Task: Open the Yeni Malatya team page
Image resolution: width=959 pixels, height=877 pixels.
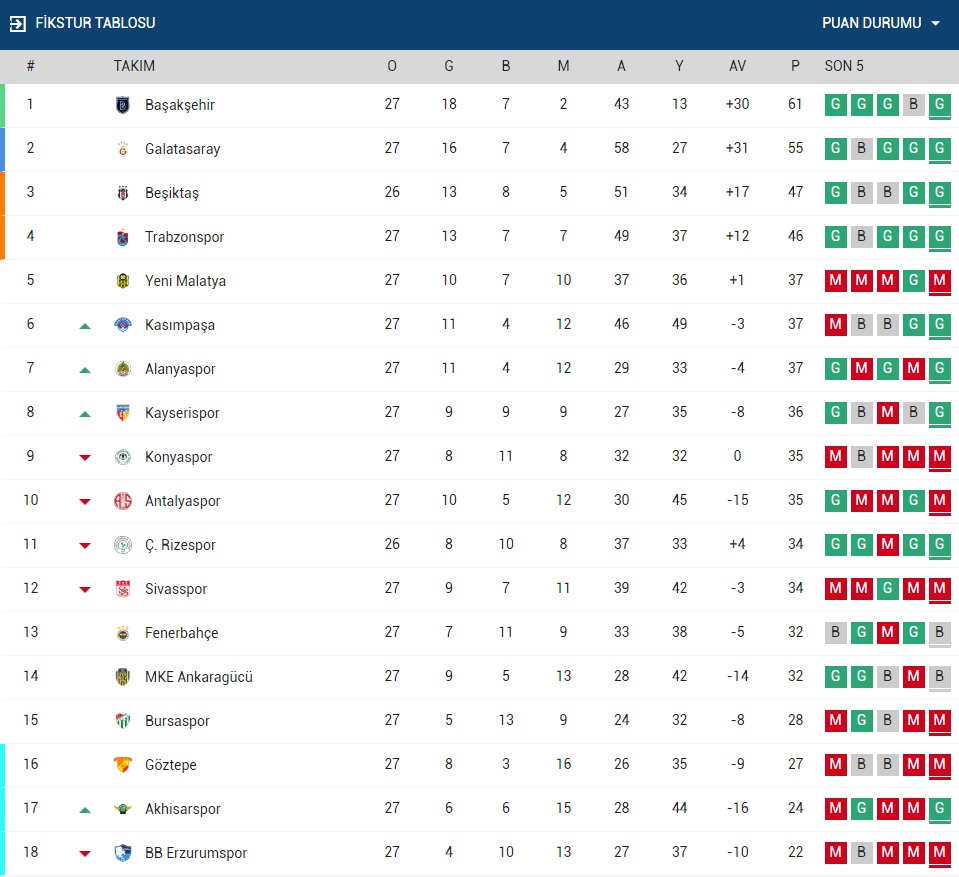Action: (185, 281)
